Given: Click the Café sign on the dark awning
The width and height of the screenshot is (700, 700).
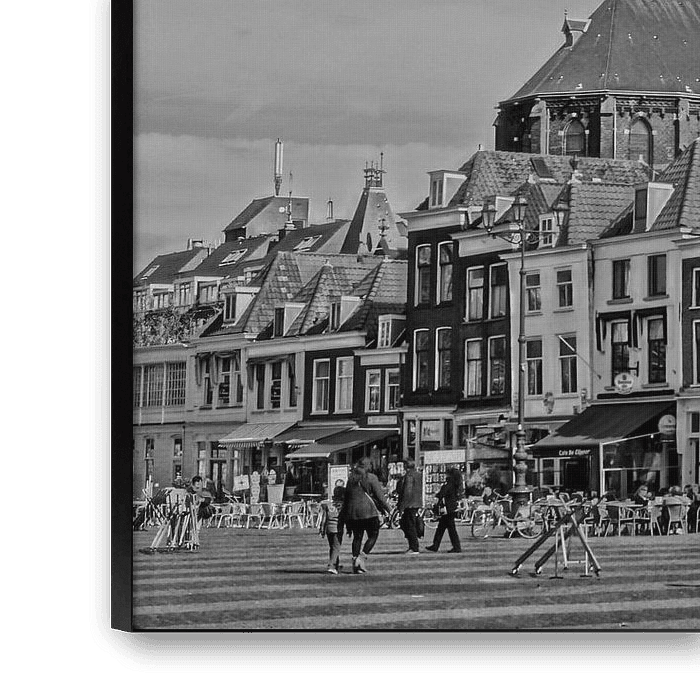Looking at the screenshot, I should [574, 452].
